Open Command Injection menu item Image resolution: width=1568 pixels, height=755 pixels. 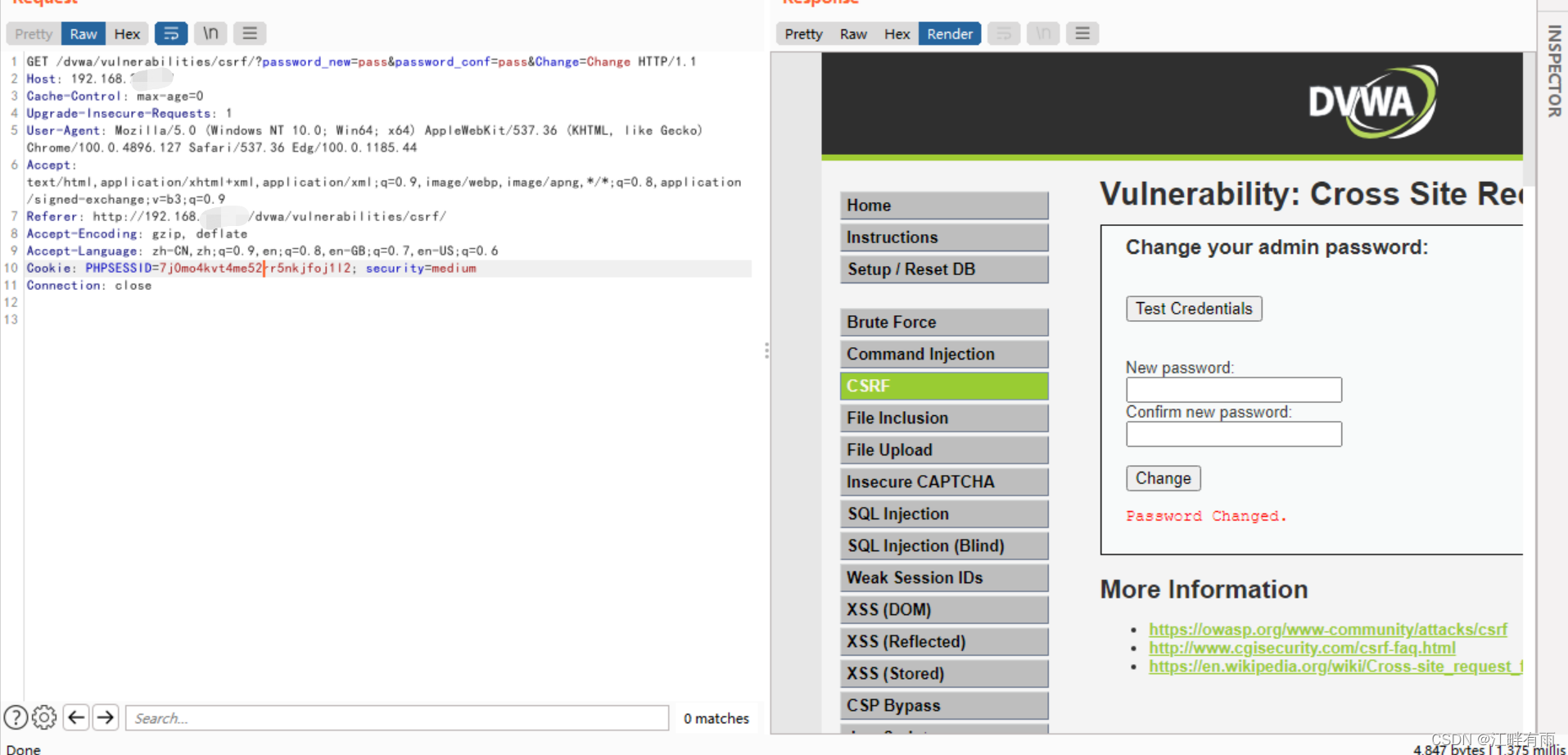tap(944, 355)
